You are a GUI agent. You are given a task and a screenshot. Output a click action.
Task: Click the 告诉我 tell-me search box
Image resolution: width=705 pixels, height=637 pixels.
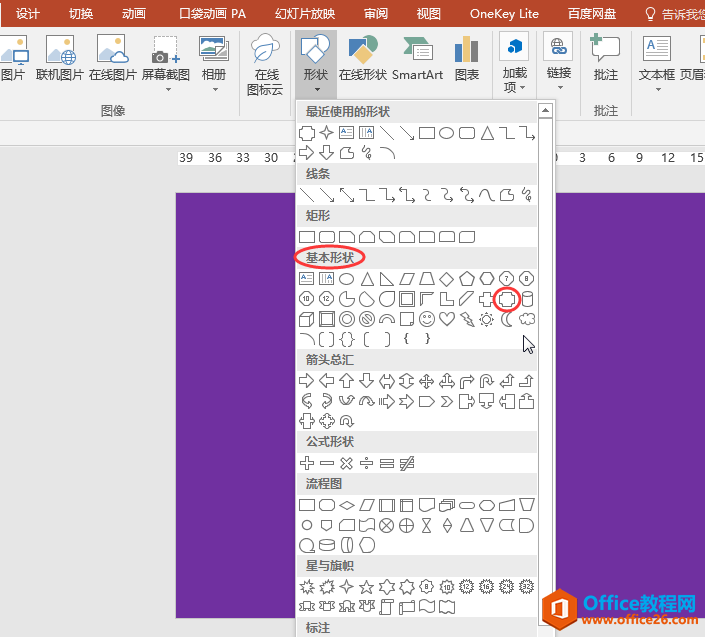[674, 14]
